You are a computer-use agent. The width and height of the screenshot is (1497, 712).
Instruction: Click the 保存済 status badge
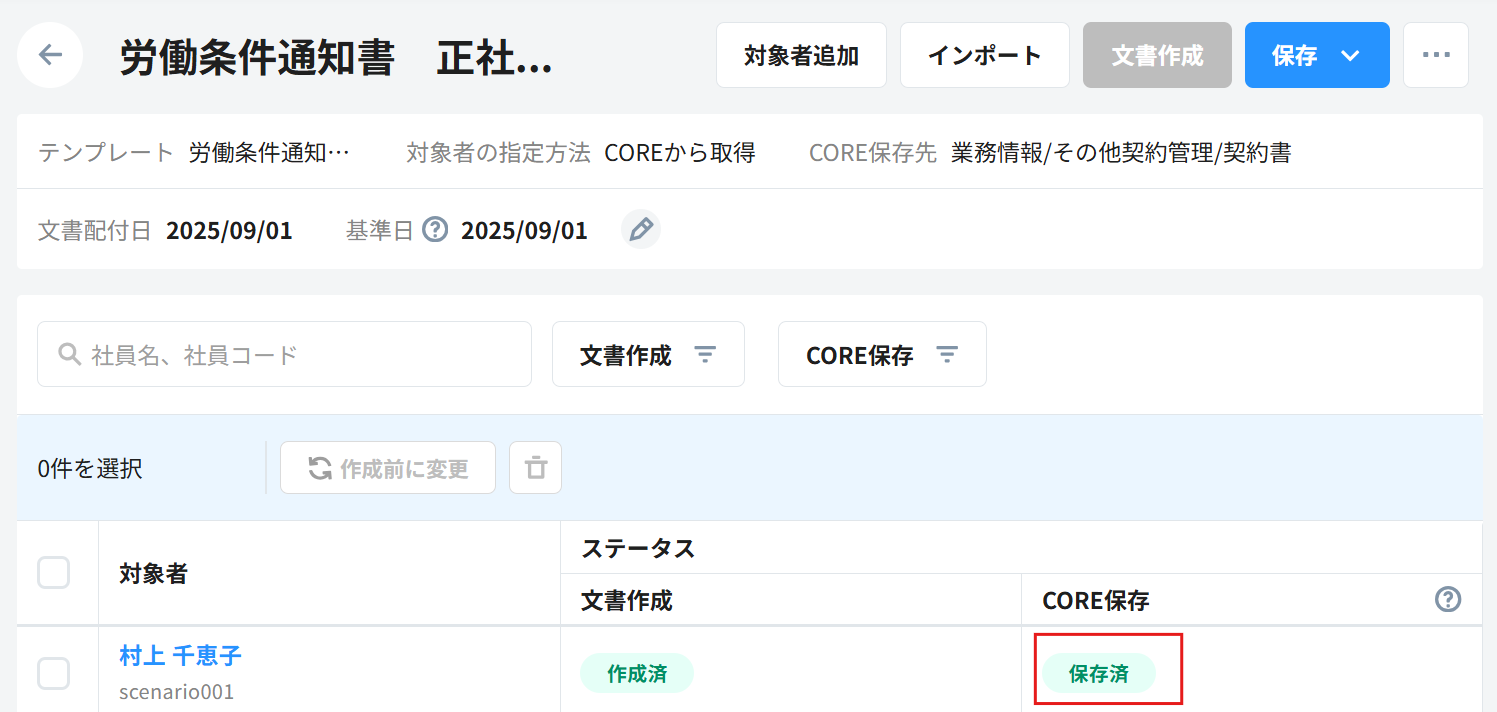(1098, 674)
